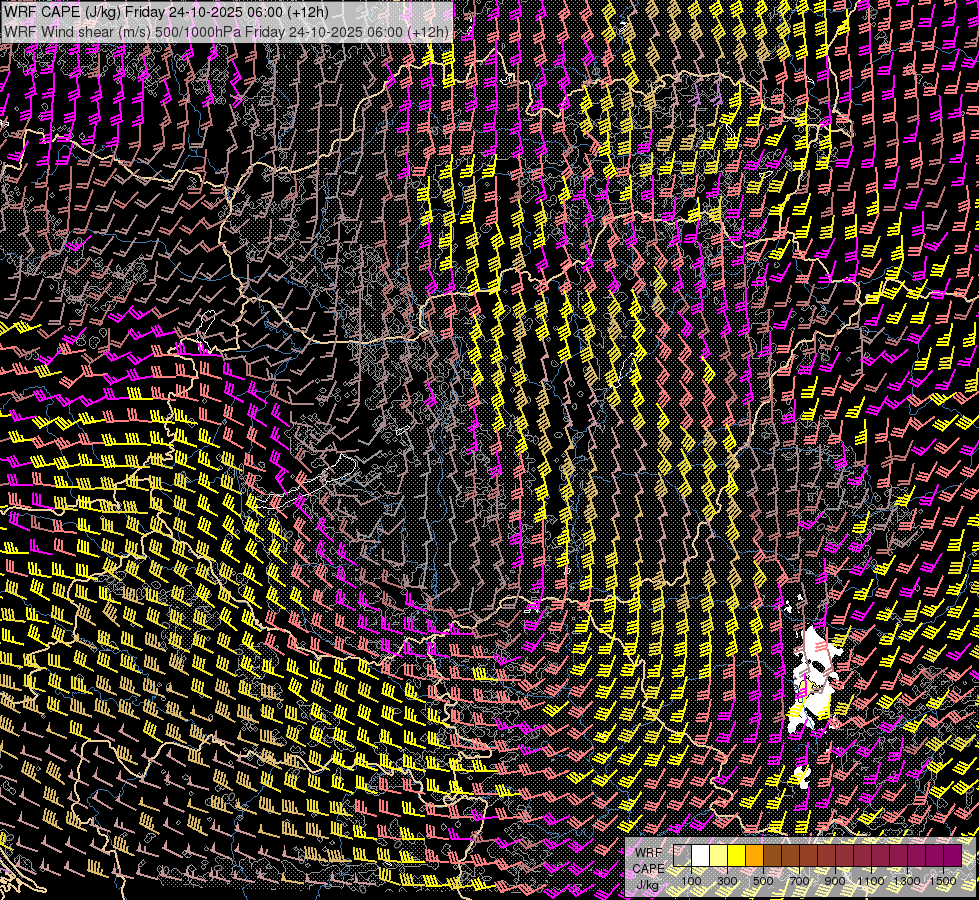Click the legend value 300

(727, 881)
